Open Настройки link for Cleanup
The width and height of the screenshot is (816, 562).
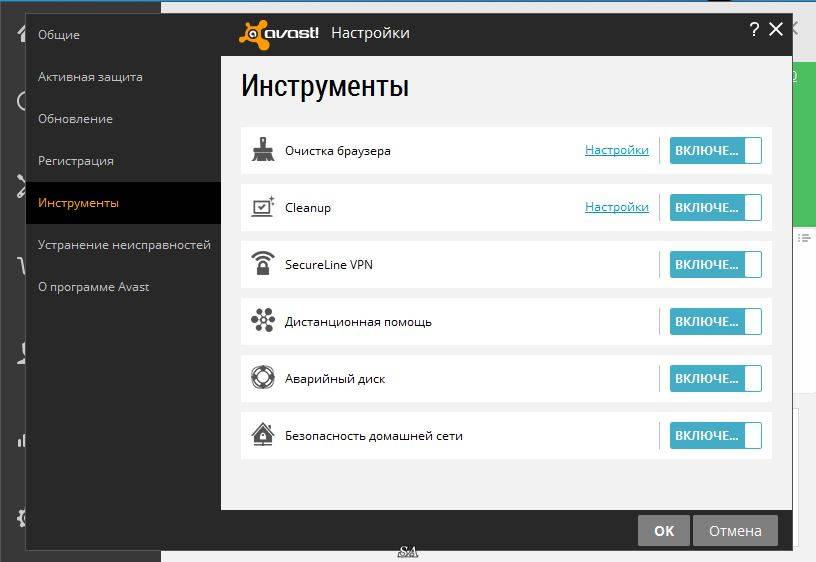click(617, 207)
